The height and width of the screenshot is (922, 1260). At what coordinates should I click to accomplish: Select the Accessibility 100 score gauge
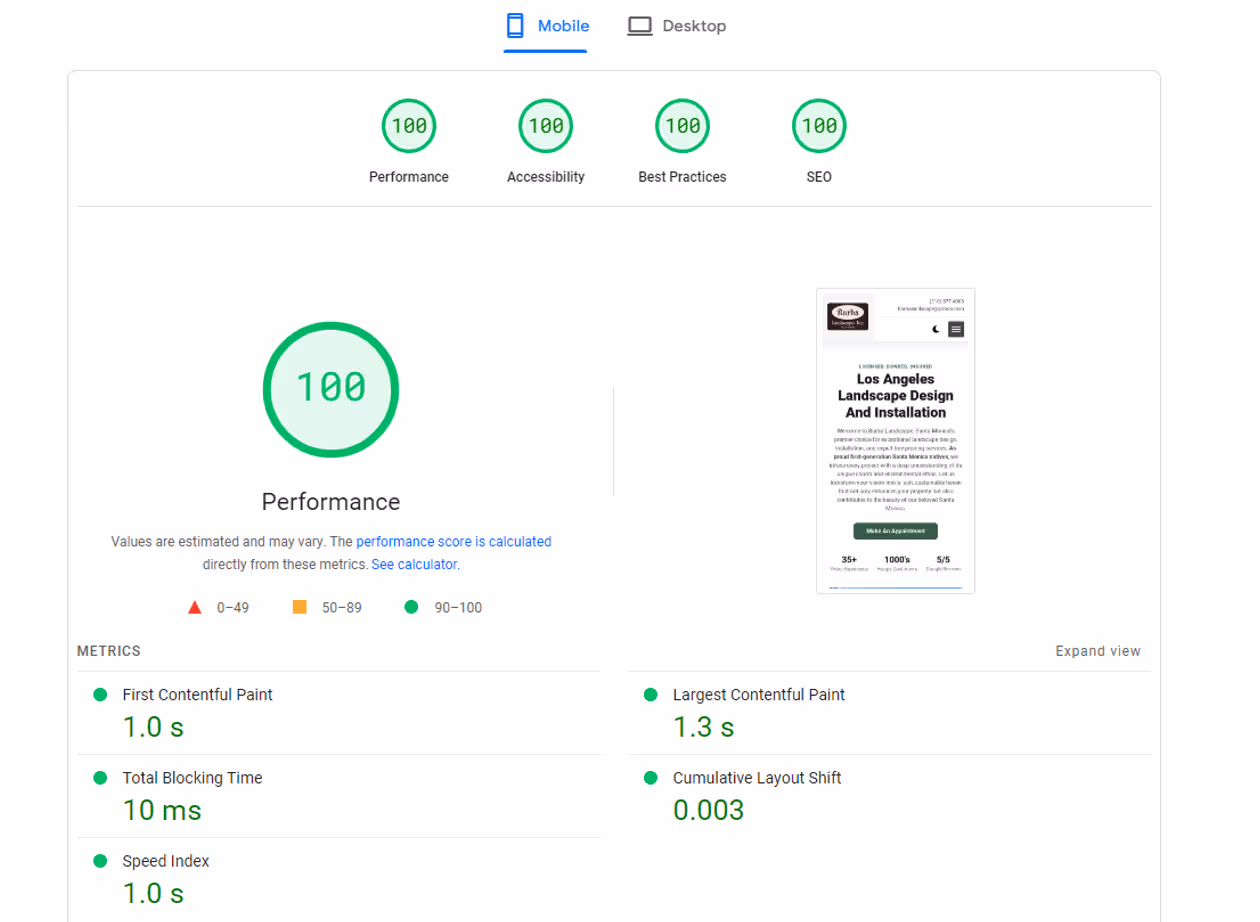click(545, 125)
